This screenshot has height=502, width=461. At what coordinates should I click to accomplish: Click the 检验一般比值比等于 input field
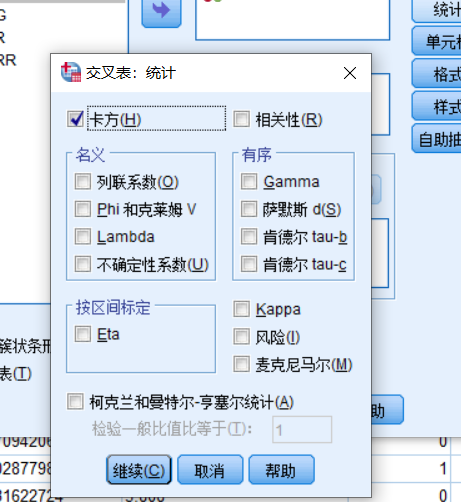click(302, 429)
